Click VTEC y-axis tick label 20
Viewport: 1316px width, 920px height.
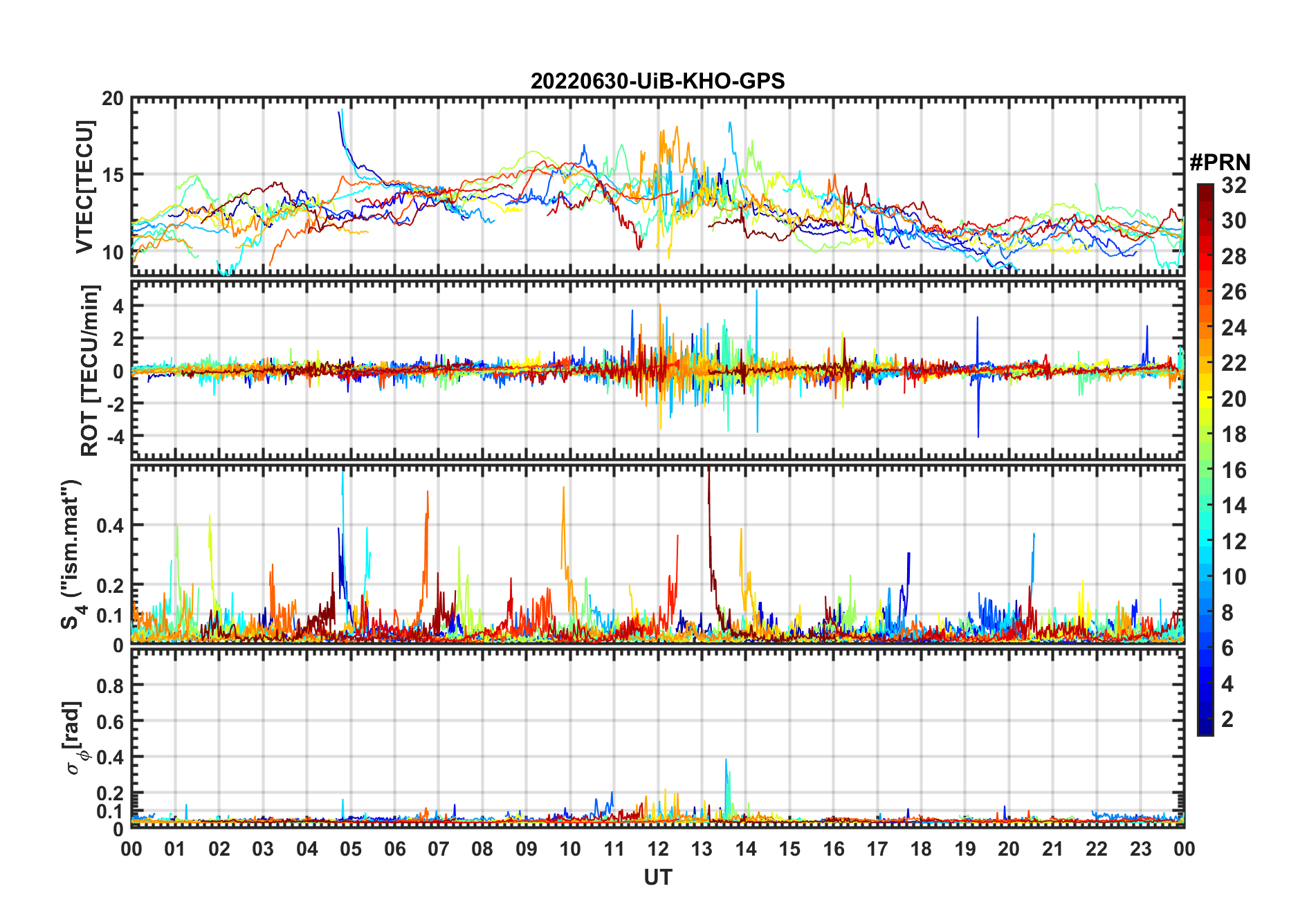[x=113, y=99]
